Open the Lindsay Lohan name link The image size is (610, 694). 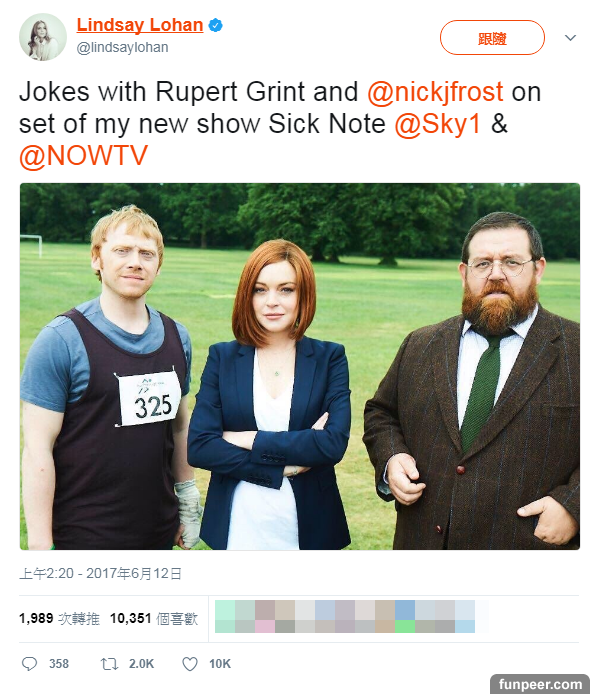coord(140,25)
